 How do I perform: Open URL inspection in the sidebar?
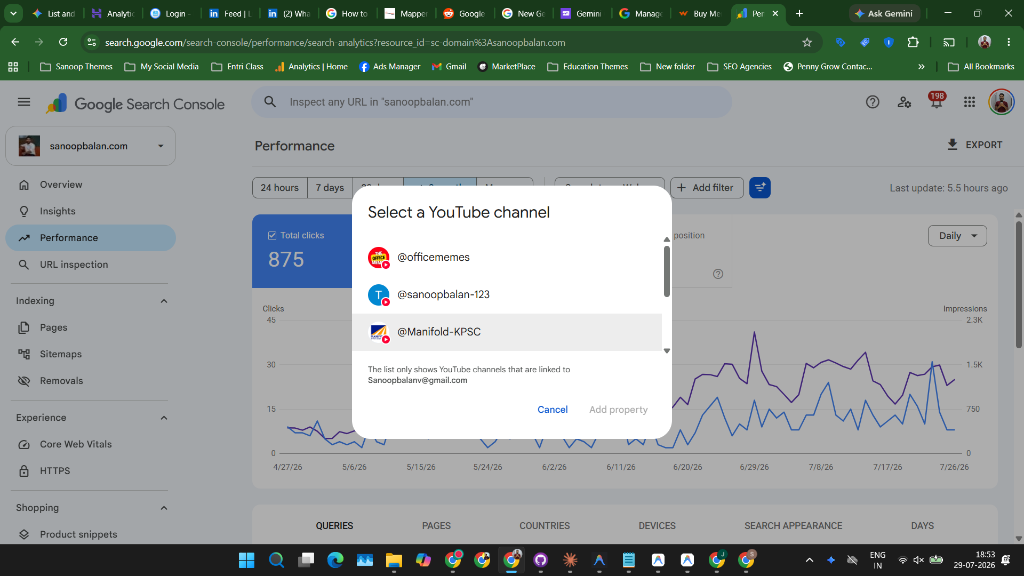[90, 264]
